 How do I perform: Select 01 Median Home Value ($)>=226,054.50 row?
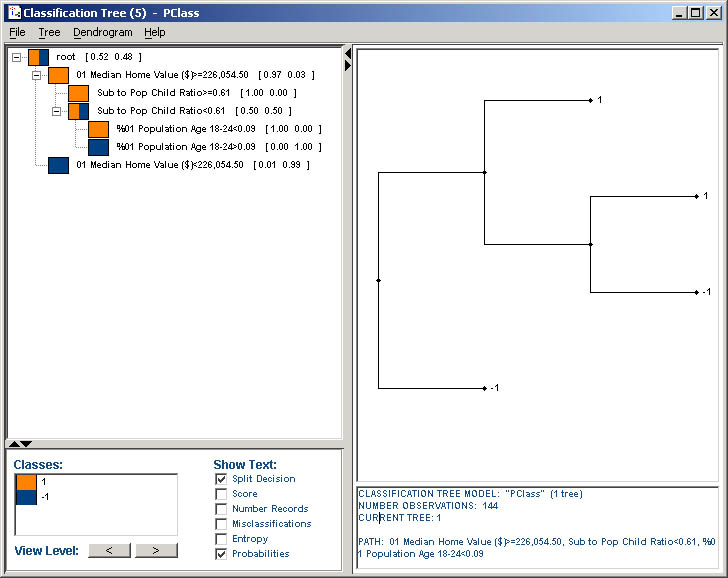pyautogui.click(x=195, y=75)
